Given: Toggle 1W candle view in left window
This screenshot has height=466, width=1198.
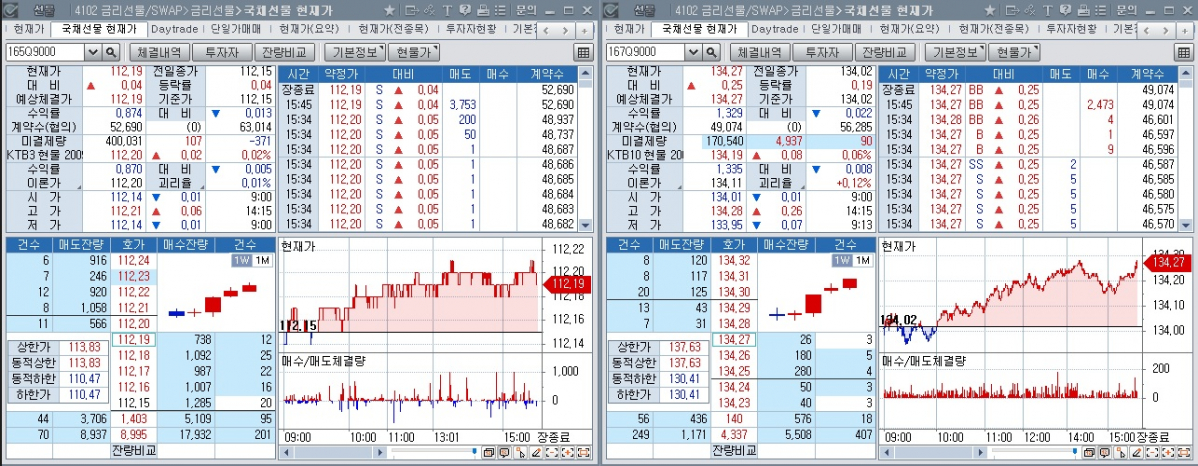Looking at the screenshot, I should (240, 261).
